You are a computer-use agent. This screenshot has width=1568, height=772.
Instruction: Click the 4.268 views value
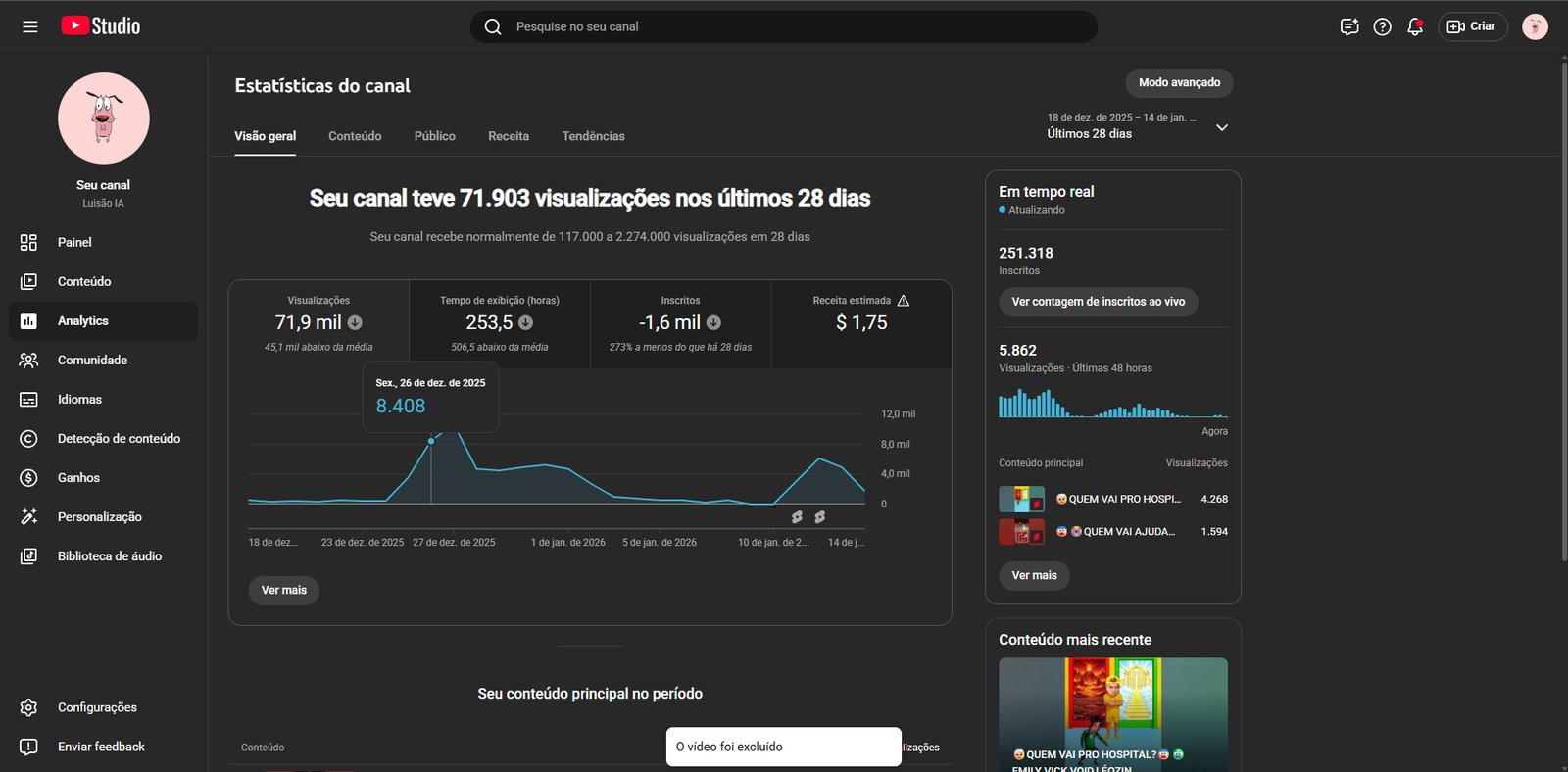1214,499
